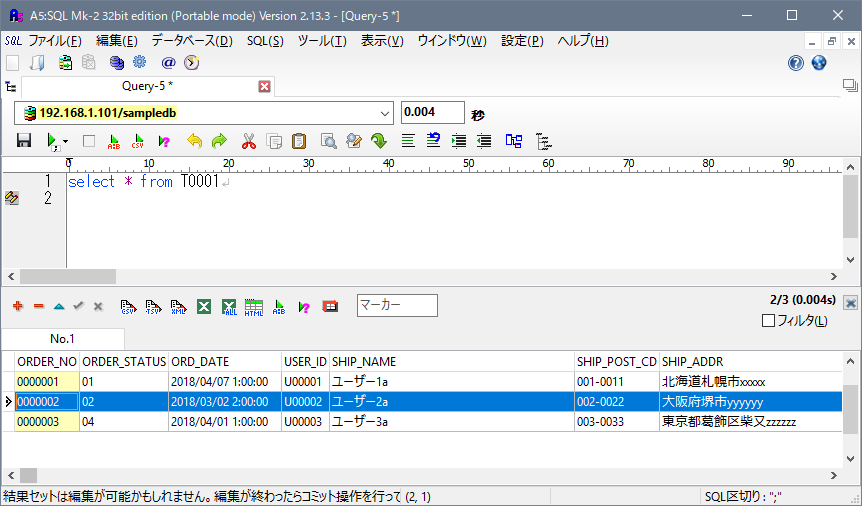The height and width of the screenshot is (506, 862).
Task: Enable the フィルタ(L) checkbox
Action: click(769, 320)
